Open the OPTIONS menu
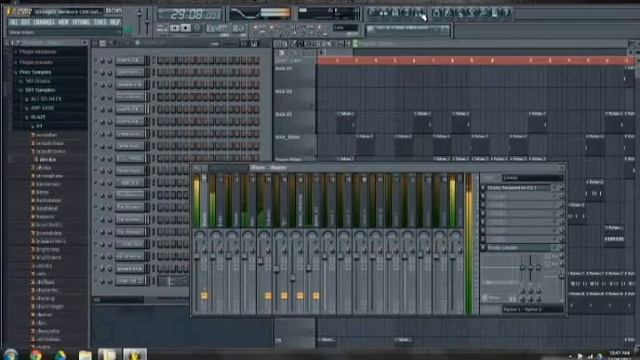 [81, 22]
